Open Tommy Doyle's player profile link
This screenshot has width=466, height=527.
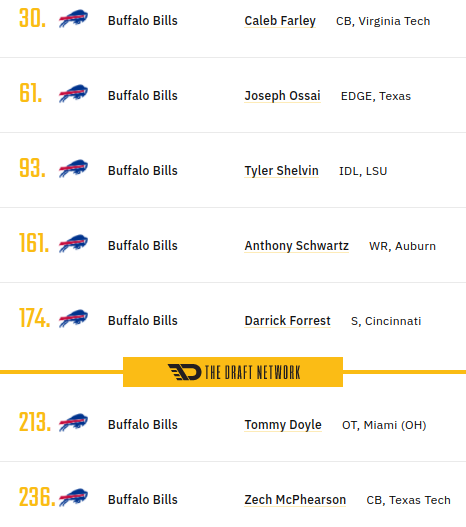[283, 425]
